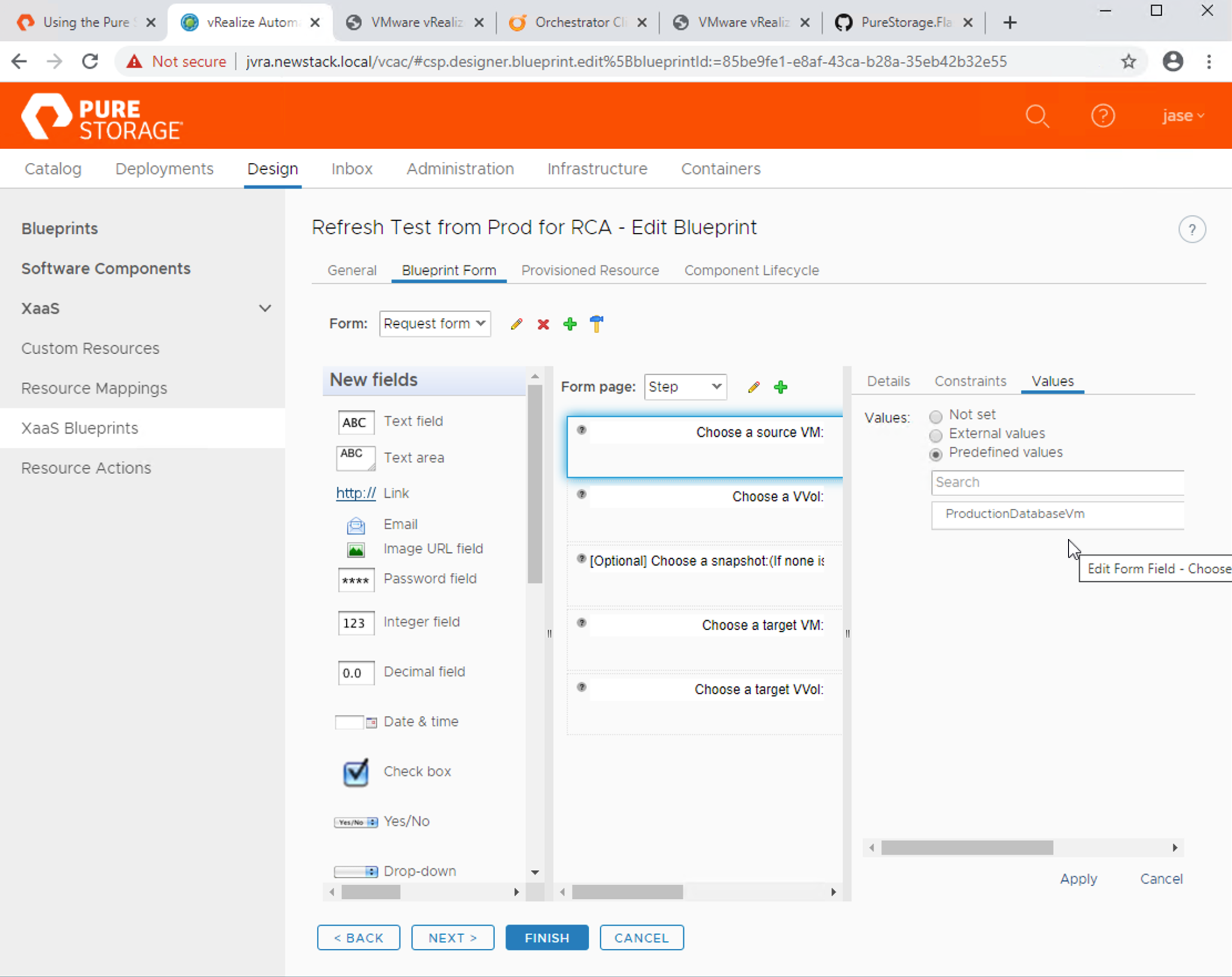This screenshot has height=977, width=1232.
Task: Collapse the XaaS sidebar section chevron
Action: click(265, 309)
